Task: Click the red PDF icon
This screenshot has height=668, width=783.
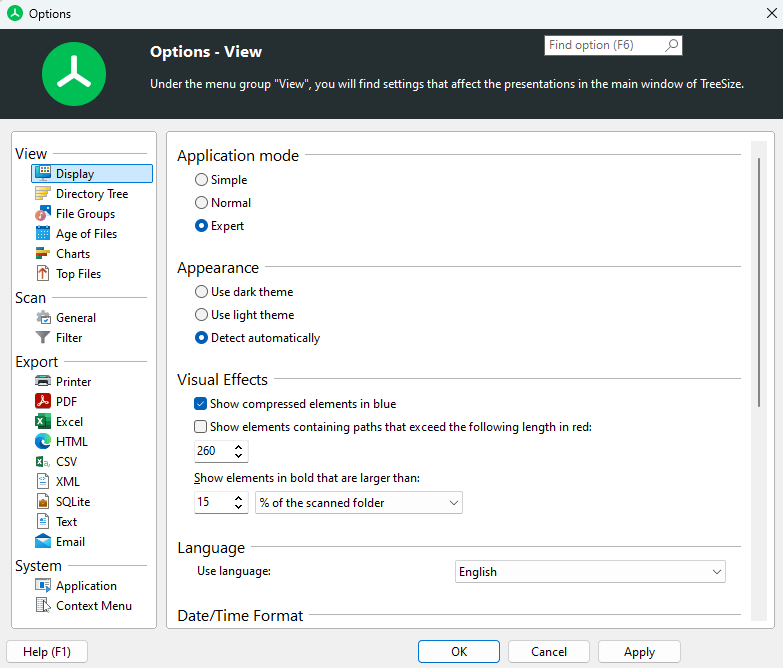Action: tap(43, 401)
